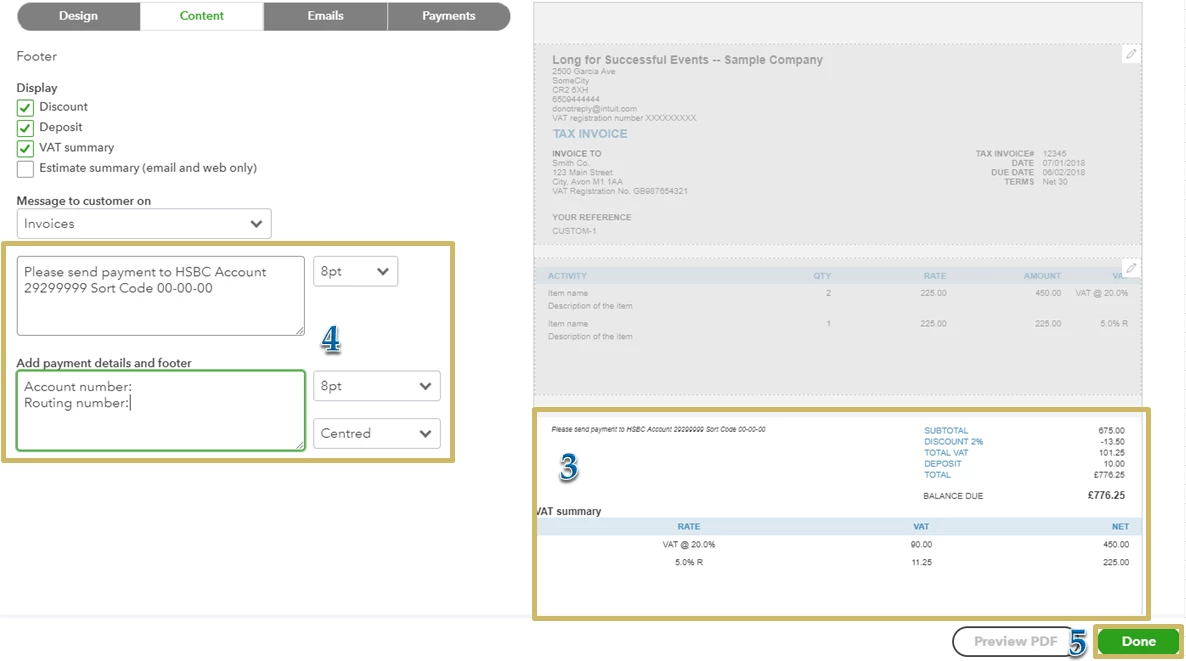Click in the HSBC payment message box
The width and height of the screenshot is (1186, 661).
(160, 296)
